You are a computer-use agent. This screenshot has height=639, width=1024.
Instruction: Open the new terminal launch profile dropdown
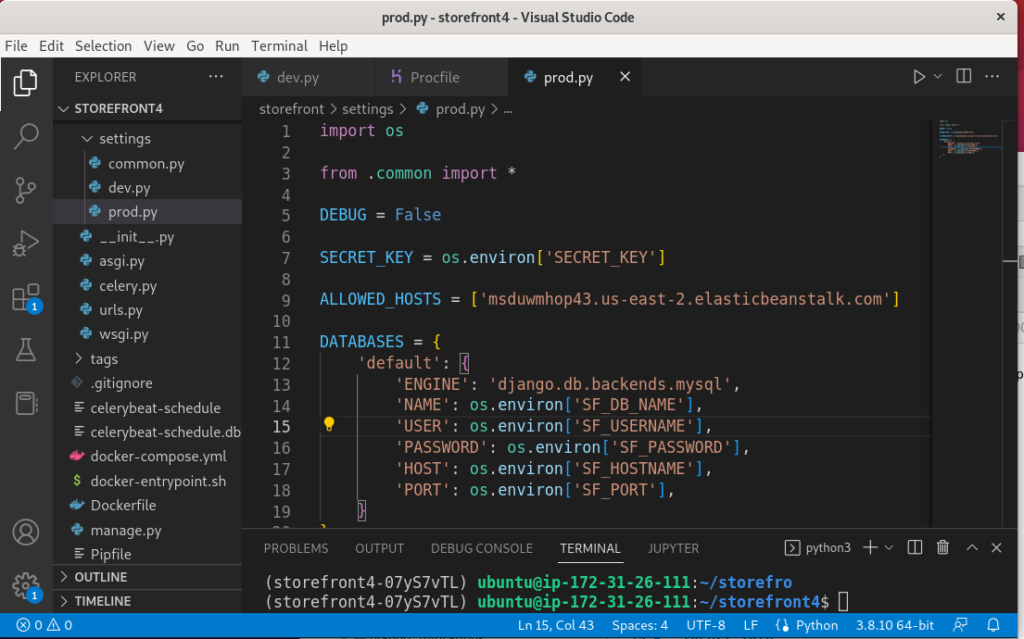889,548
